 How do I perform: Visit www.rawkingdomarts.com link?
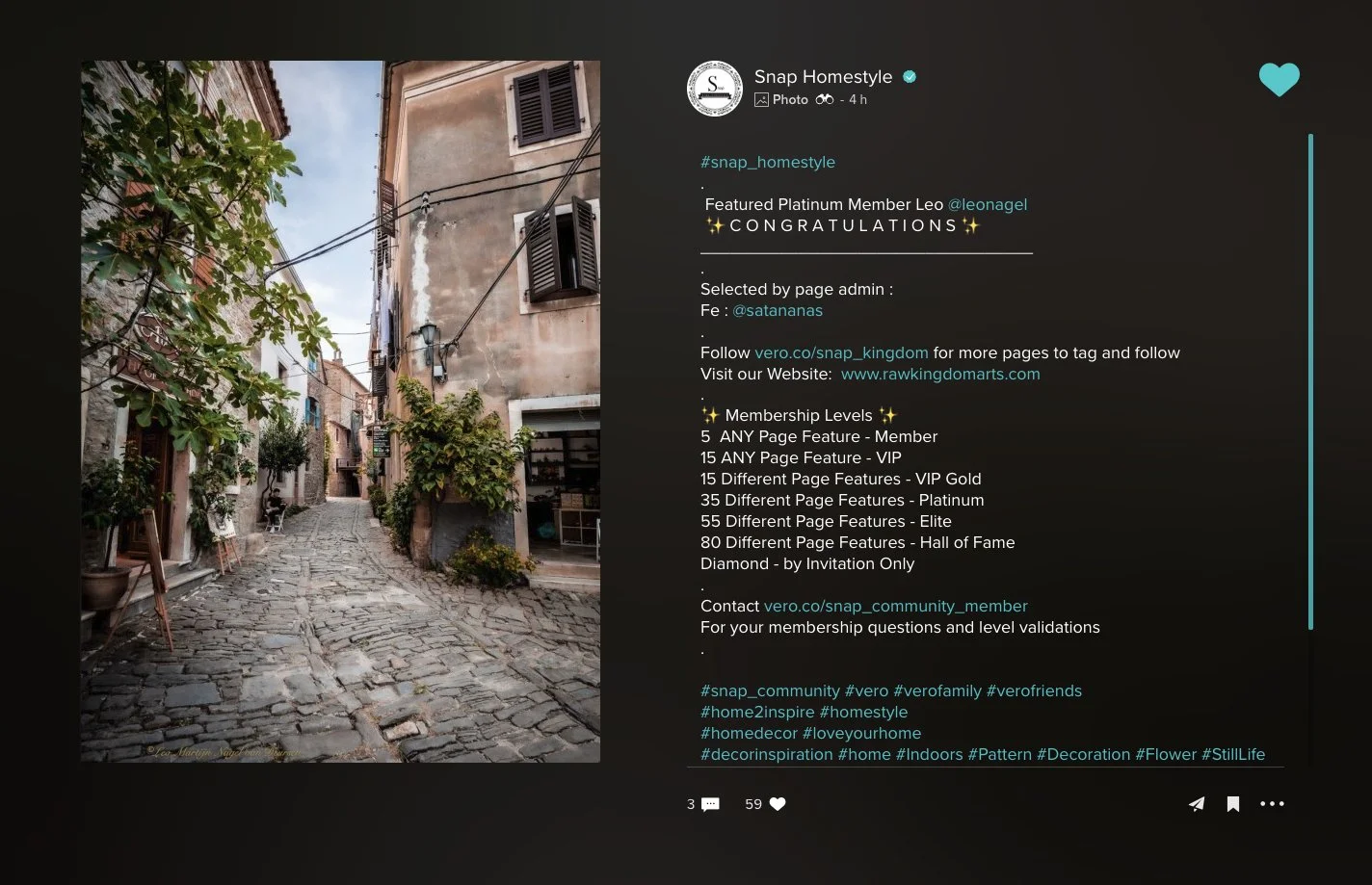940,374
